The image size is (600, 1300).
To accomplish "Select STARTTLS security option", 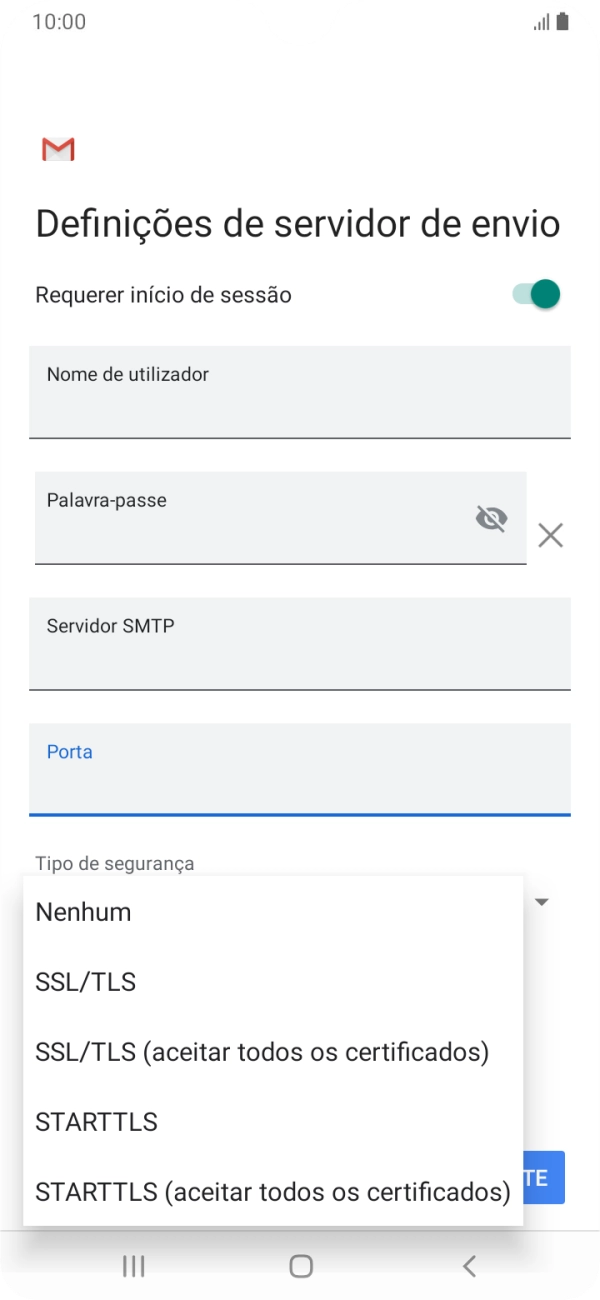I will point(96,1121).
